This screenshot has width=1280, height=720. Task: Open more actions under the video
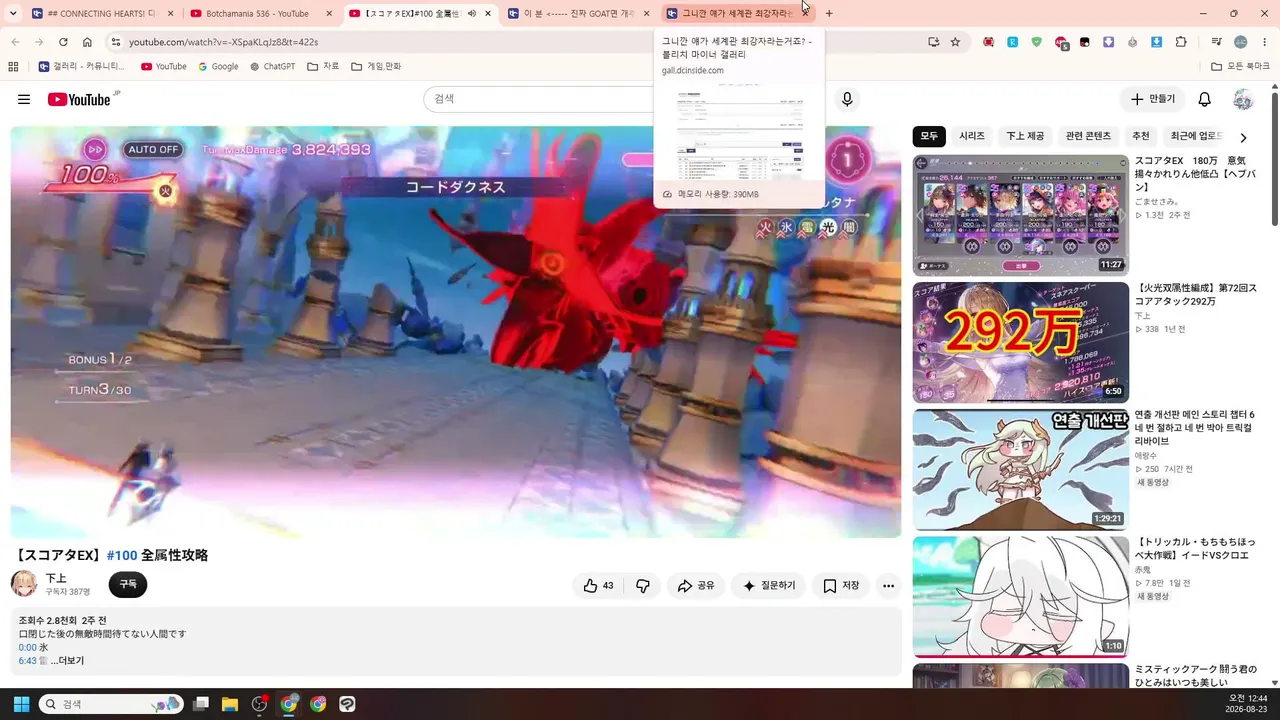[x=888, y=586]
